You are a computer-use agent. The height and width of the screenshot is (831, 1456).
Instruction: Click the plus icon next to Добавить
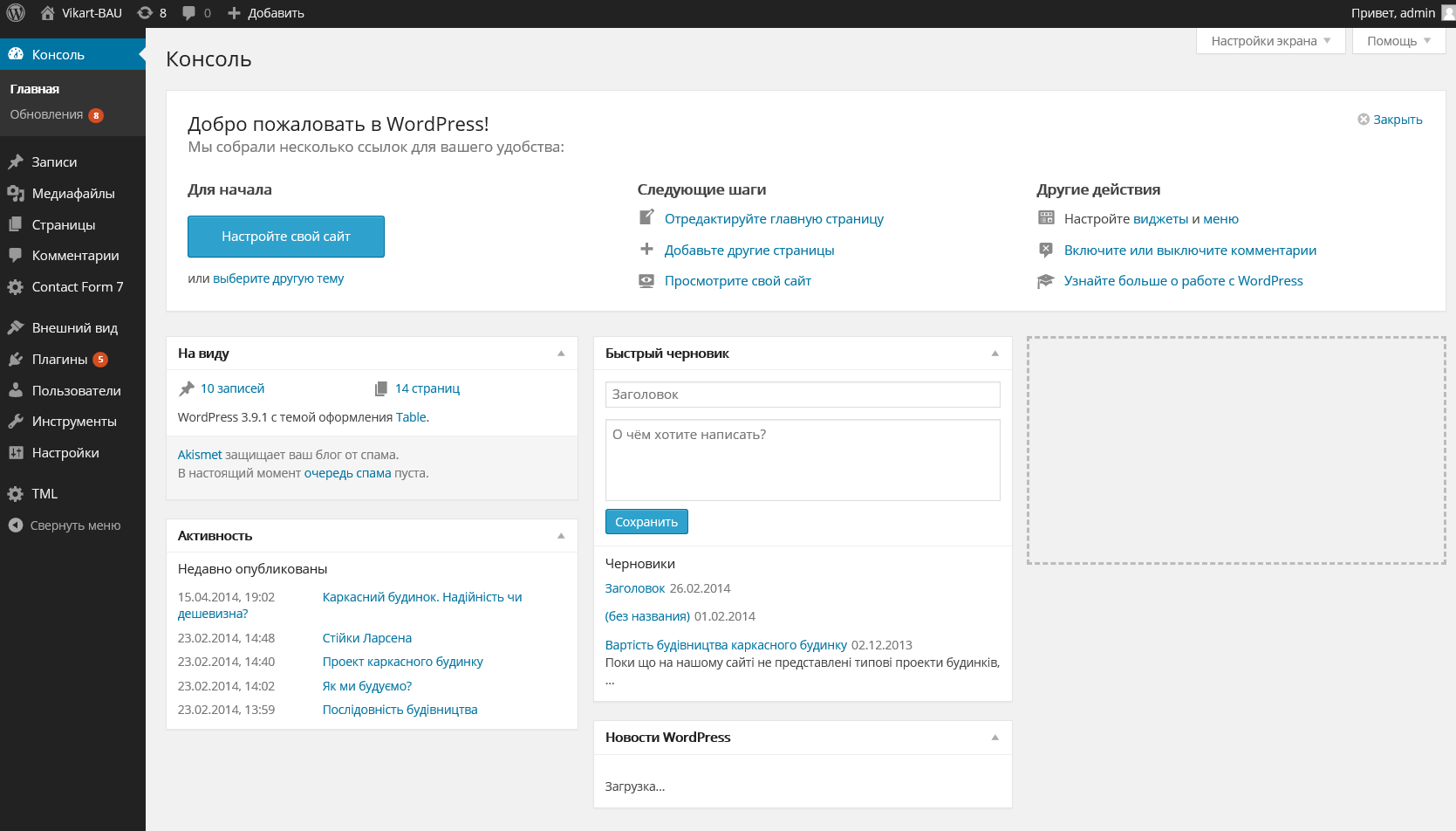(x=234, y=13)
